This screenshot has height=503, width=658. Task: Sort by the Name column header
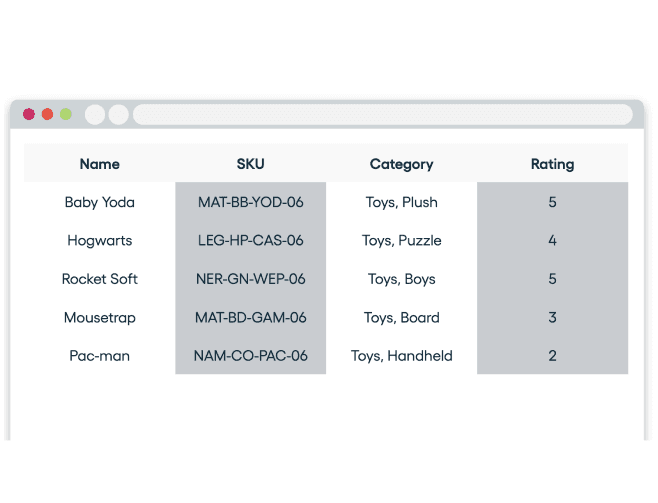99,164
